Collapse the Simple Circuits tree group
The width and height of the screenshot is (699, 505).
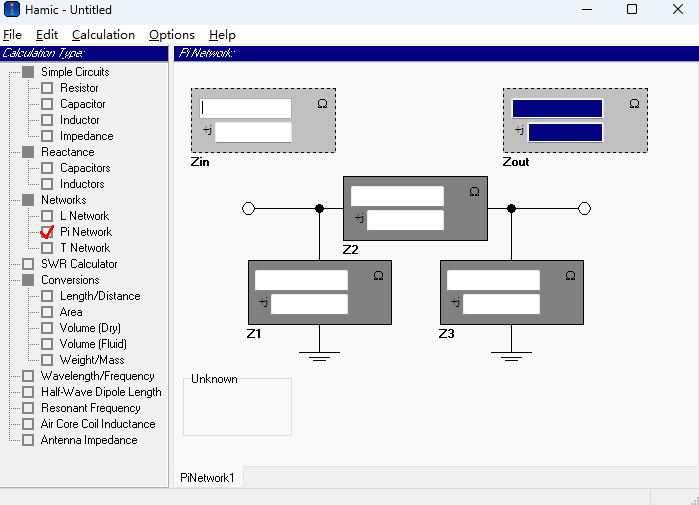(28, 72)
